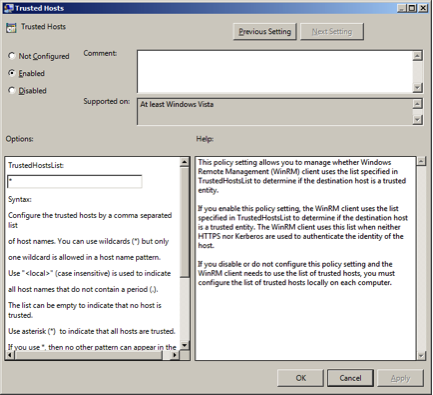
Task: Click the Options pane vertical scrollbar thumb
Action: (x=185, y=222)
